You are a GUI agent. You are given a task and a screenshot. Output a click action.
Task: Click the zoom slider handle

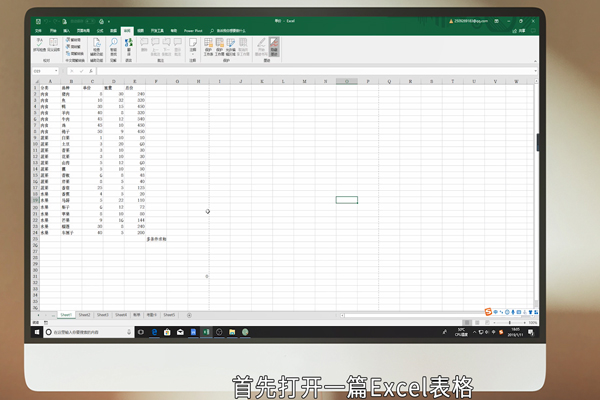point(509,323)
